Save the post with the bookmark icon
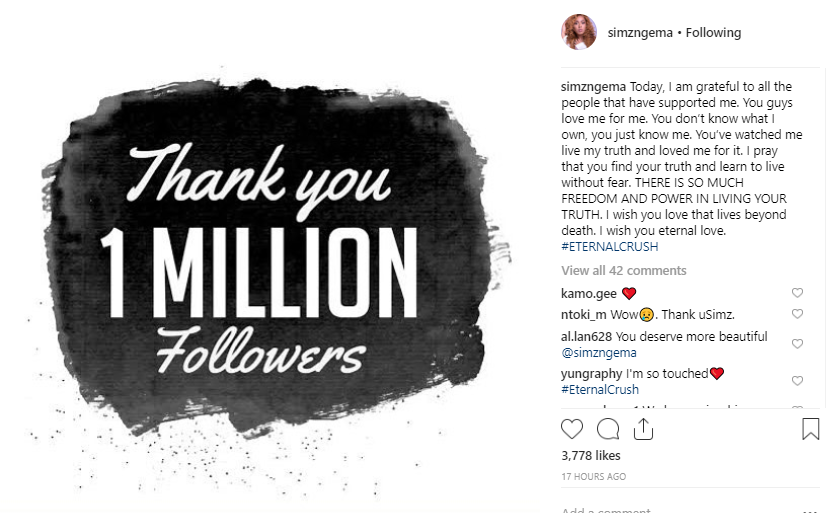The height and width of the screenshot is (513, 826). (x=811, y=429)
